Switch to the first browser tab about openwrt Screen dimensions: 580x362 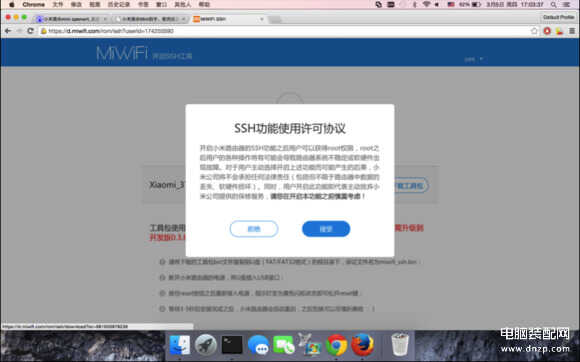coord(71,19)
